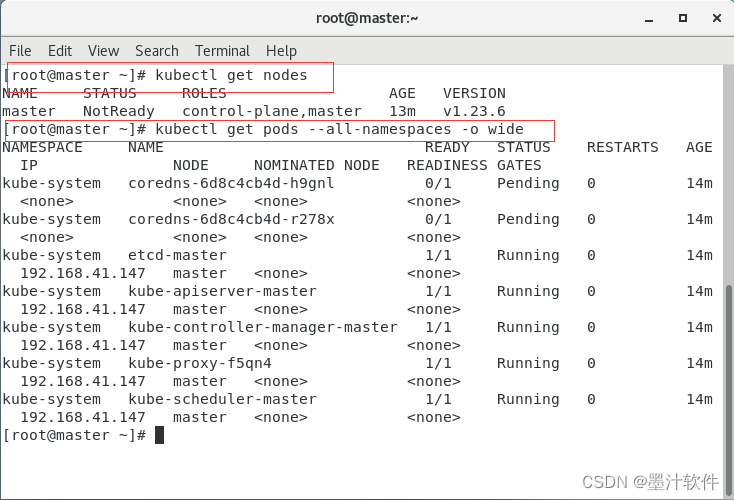Click the READINESS GATES column header
Image resolution: width=734 pixels, height=500 pixels.
coord(474,165)
